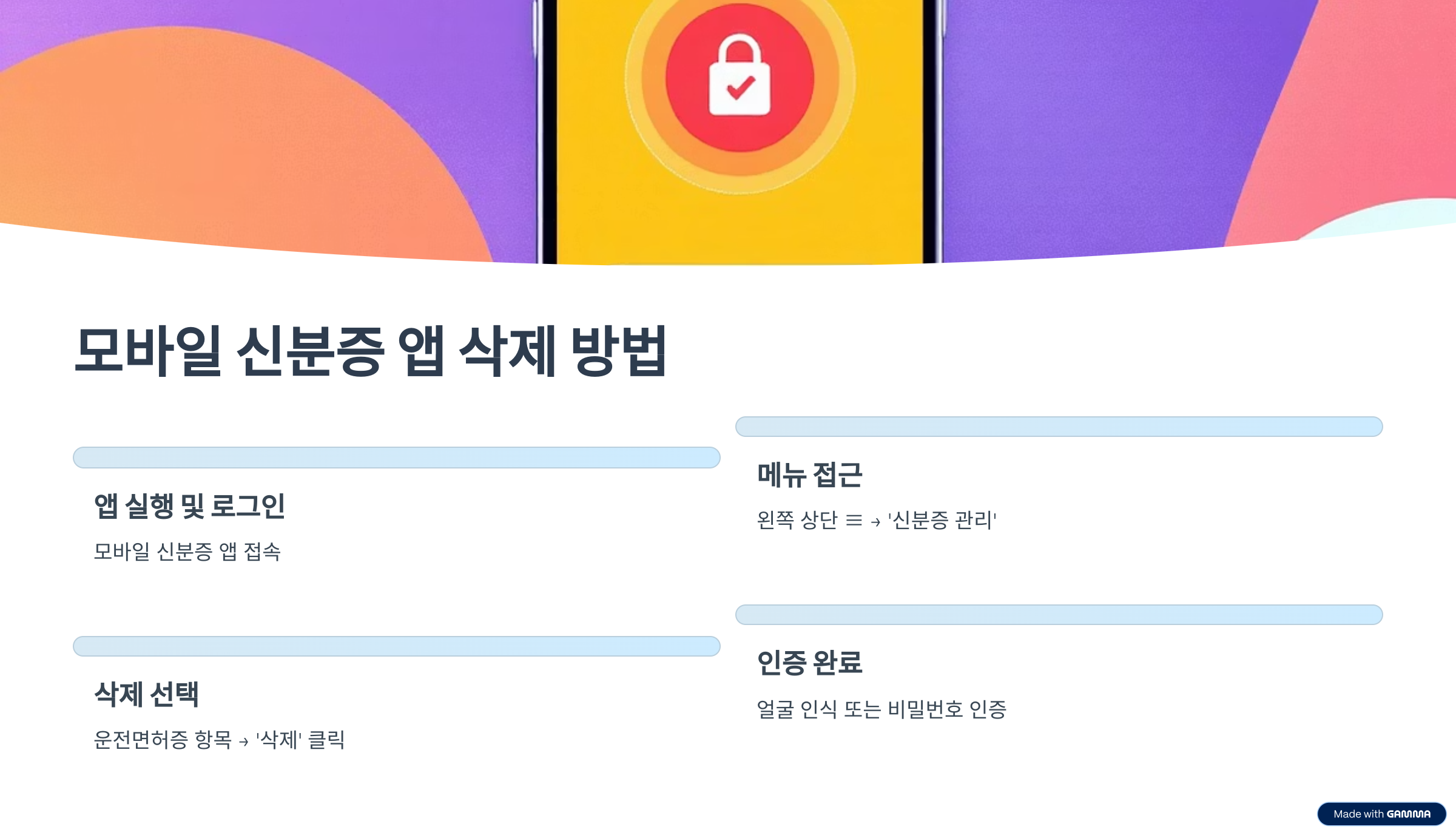Click the text 모바일 신분증 앱 접속
This screenshot has width=1456, height=835.
tap(187, 552)
